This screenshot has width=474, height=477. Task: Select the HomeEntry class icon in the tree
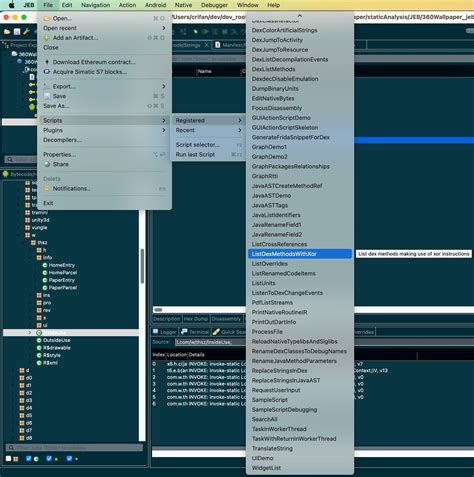coord(45,265)
